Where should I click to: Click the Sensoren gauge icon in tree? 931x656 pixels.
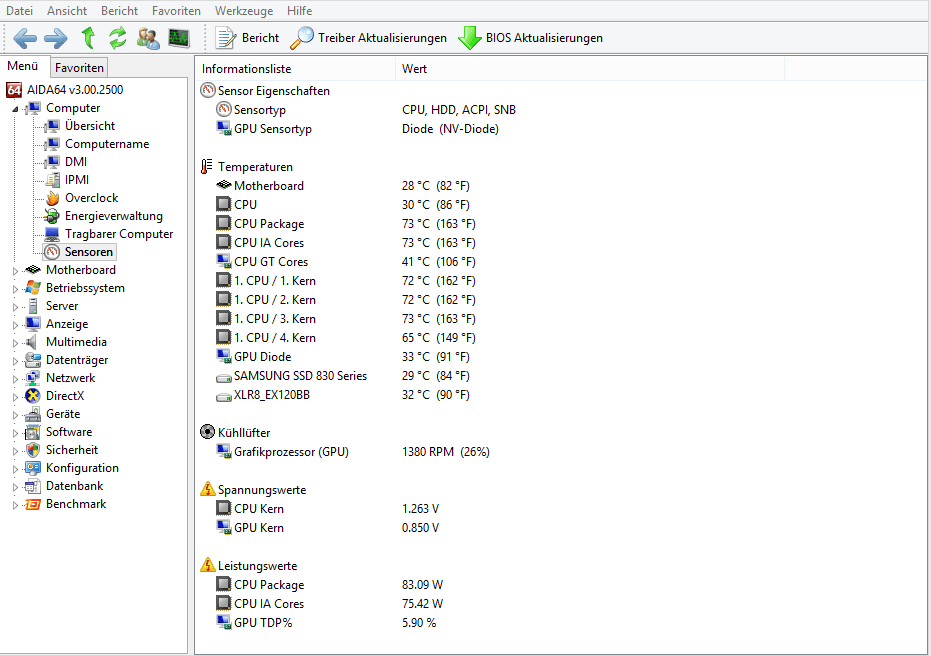[52, 252]
